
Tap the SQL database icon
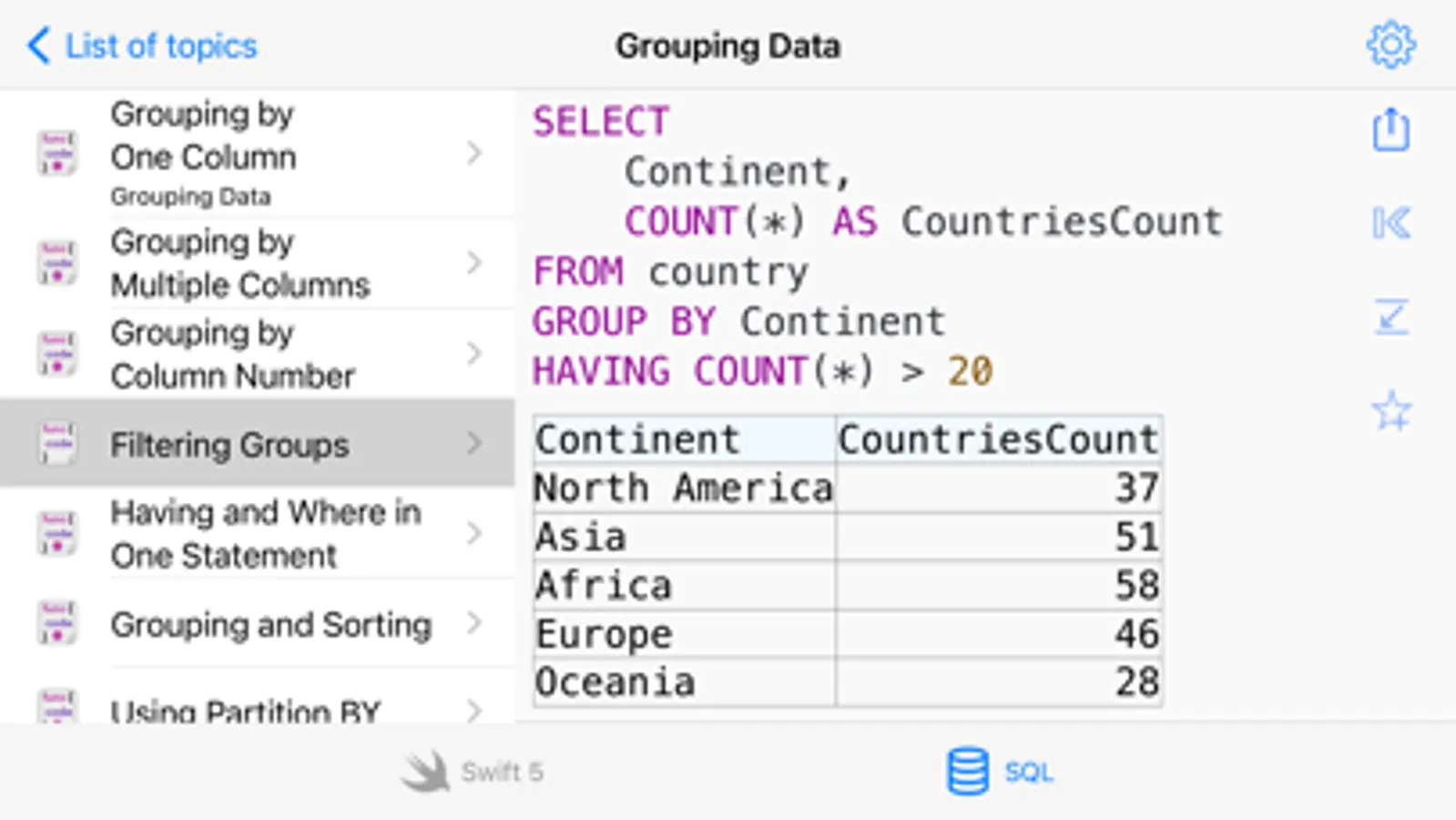(967, 772)
